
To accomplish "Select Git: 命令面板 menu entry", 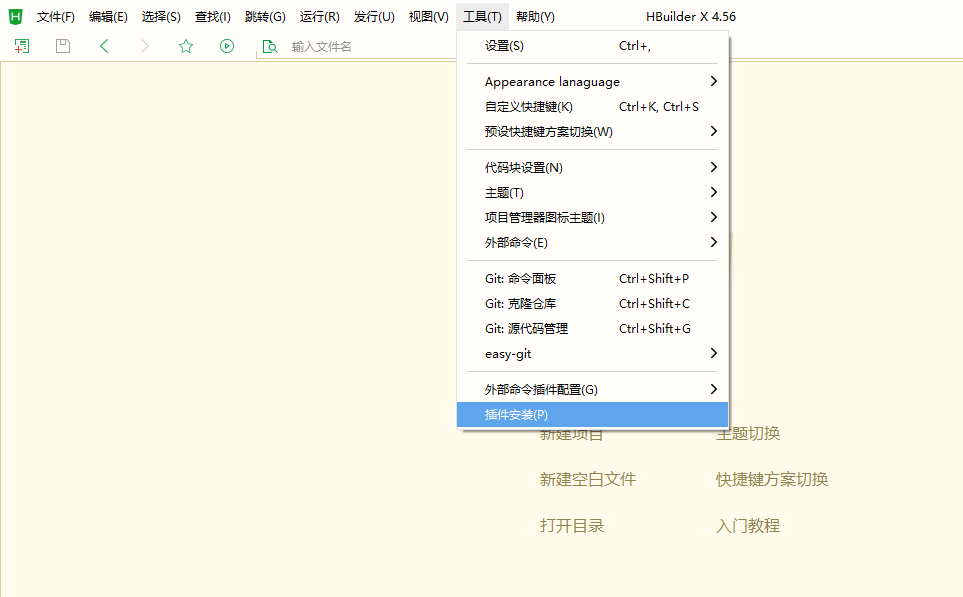I will click(593, 279).
